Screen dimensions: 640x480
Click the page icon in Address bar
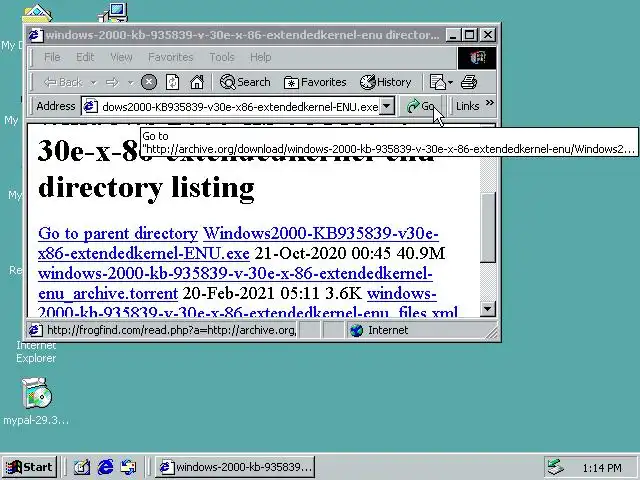click(x=91, y=107)
